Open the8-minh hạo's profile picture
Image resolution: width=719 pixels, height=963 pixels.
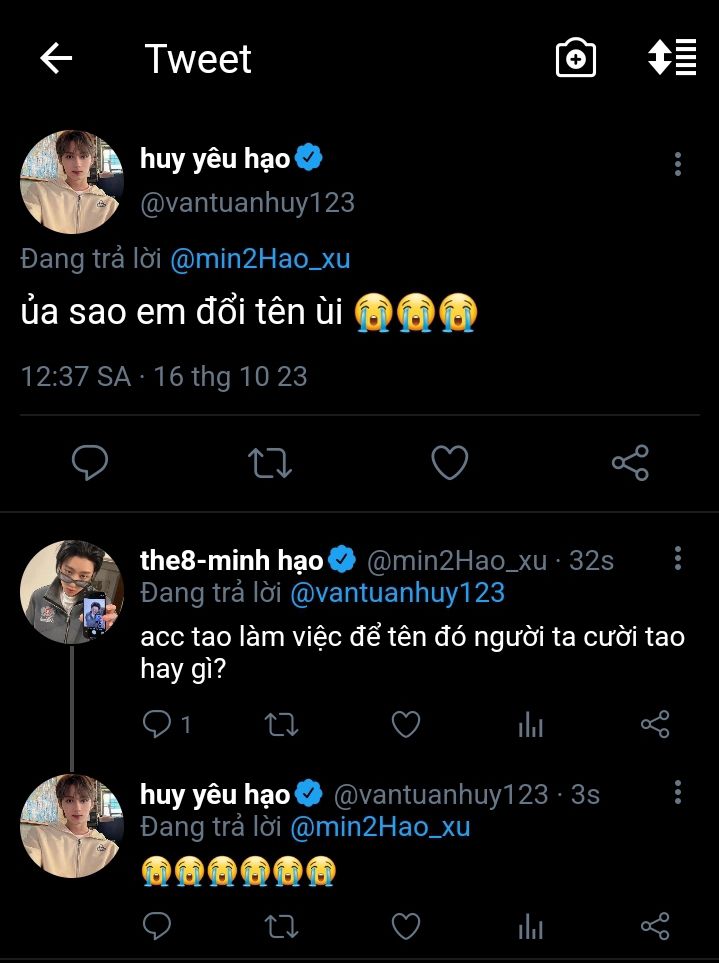click(70, 591)
